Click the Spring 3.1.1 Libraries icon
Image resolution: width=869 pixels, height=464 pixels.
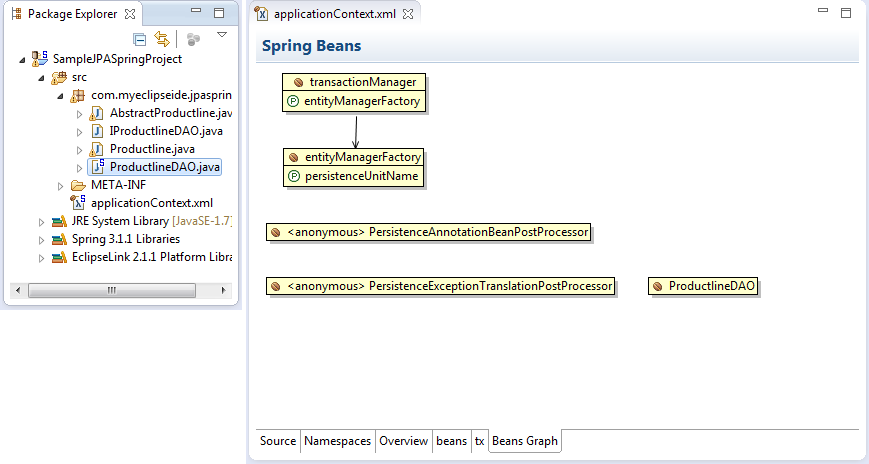59,239
